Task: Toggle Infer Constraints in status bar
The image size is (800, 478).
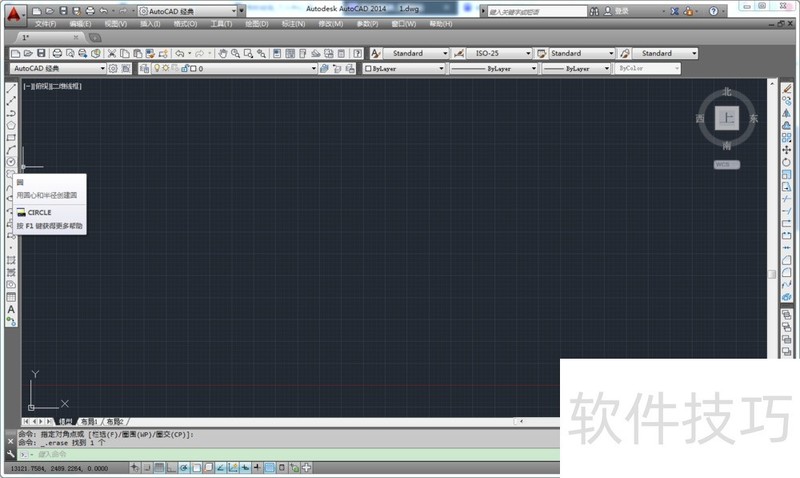Action: (x=135, y=467)
